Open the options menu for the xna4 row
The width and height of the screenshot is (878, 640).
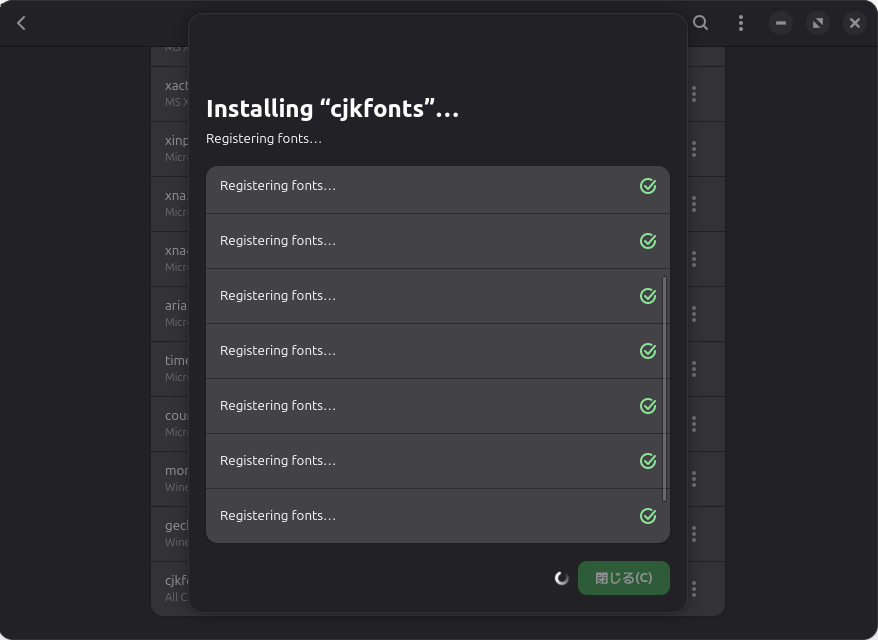coord(694,259)
